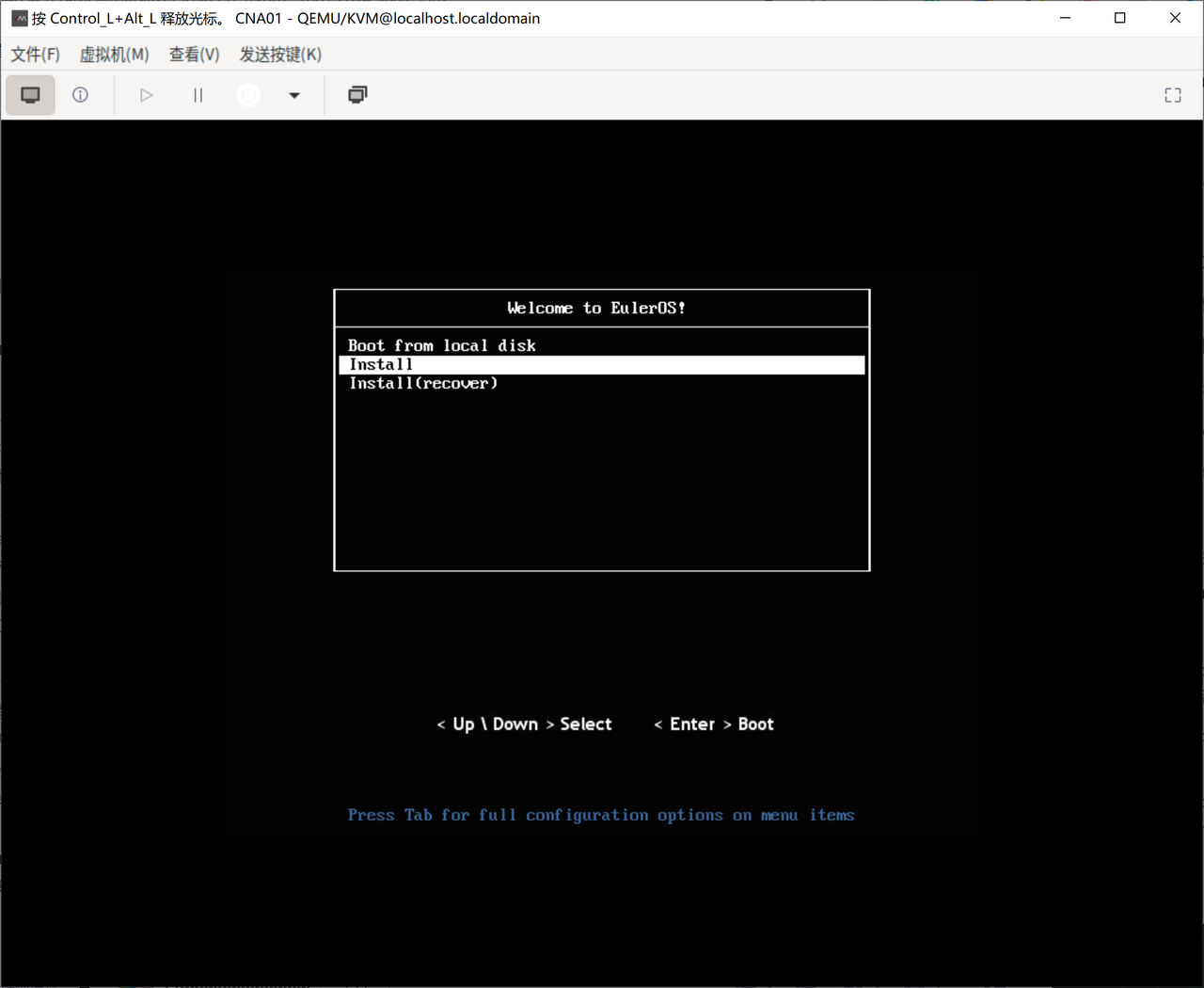The height and width of the screenshot is (988, 1204).
Task: Close the CNA01 console window
Action: [x=1175, y=18]
